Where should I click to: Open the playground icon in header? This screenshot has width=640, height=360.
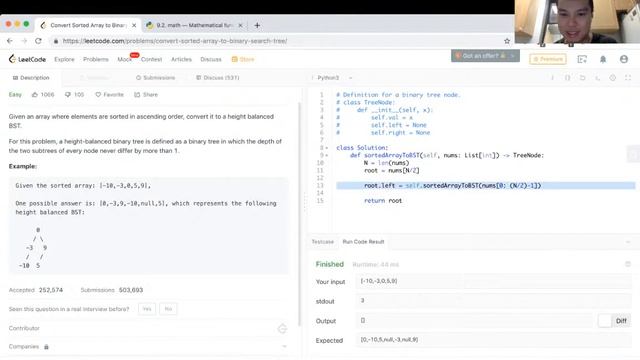[x=582, y=59]
